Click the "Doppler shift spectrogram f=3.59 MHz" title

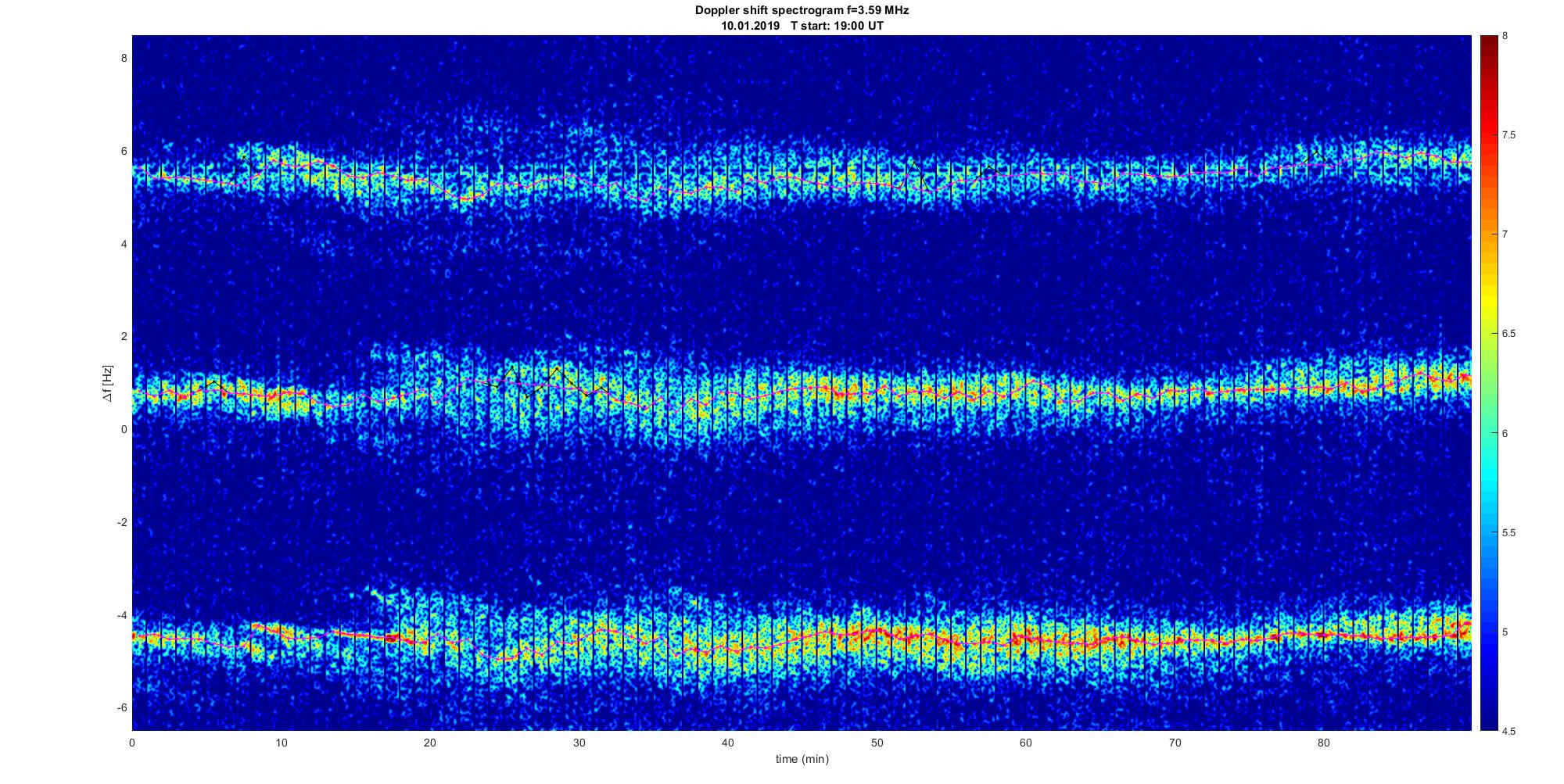pos(802,10)
